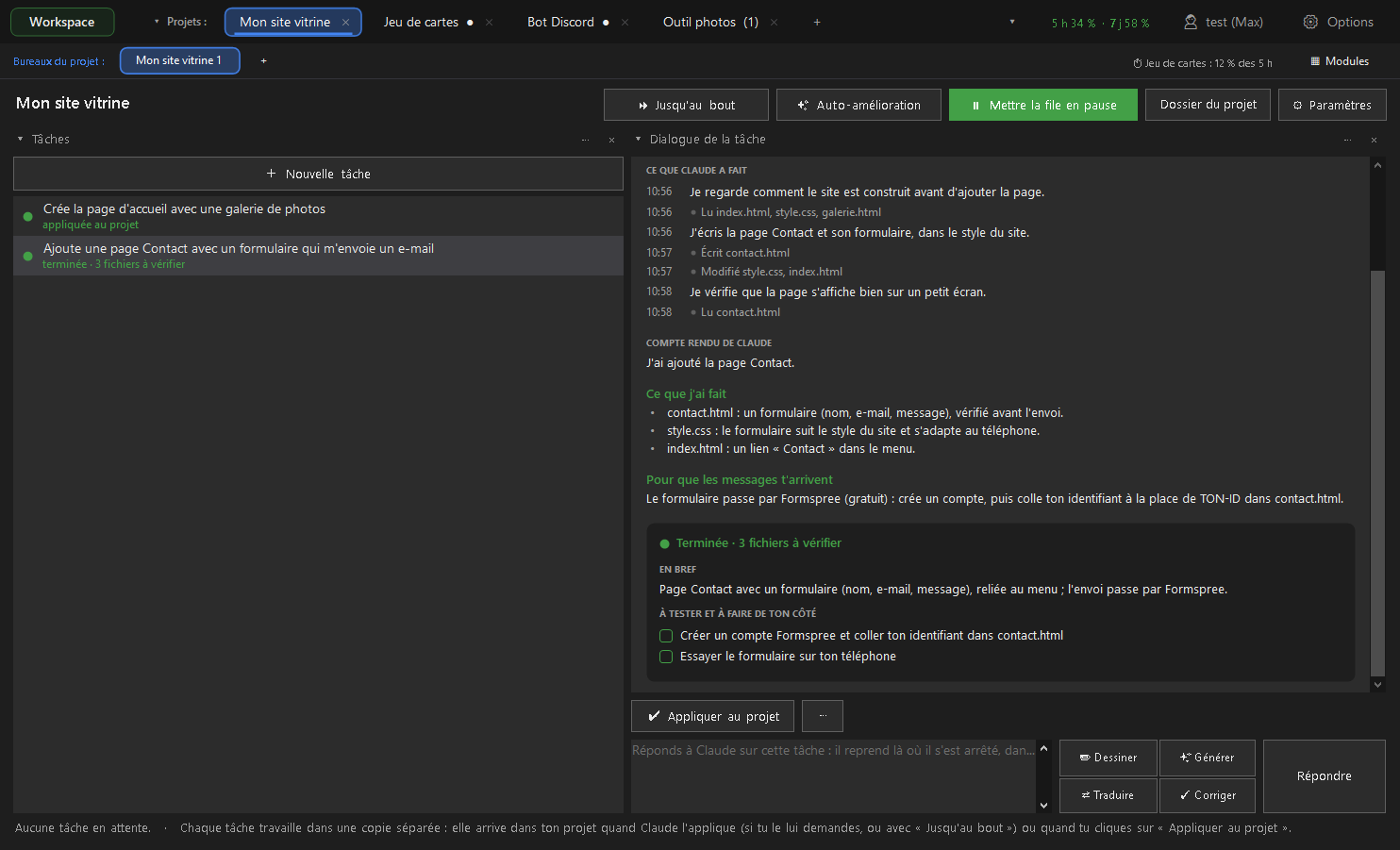
Task: Close the Jeu de cartes tab
Action: pos(489,22)
